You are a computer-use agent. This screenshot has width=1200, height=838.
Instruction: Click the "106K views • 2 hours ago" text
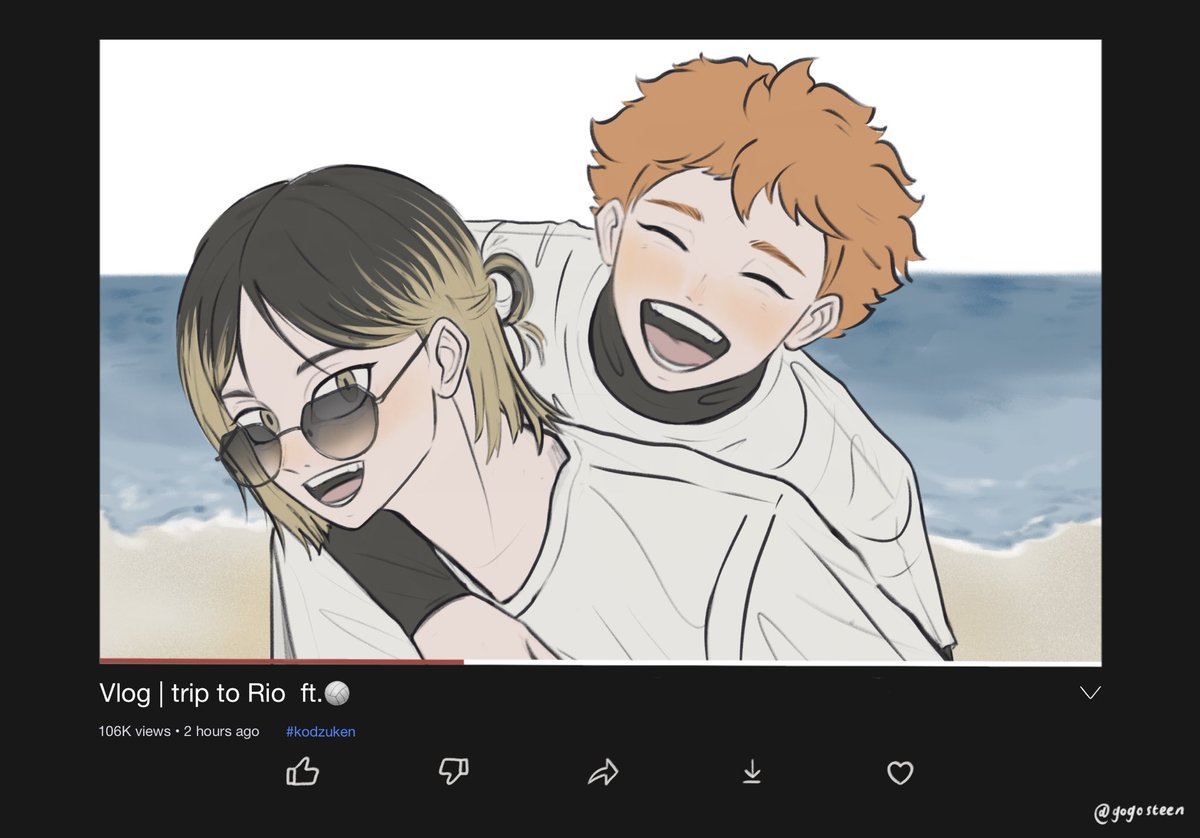(179, 731)
